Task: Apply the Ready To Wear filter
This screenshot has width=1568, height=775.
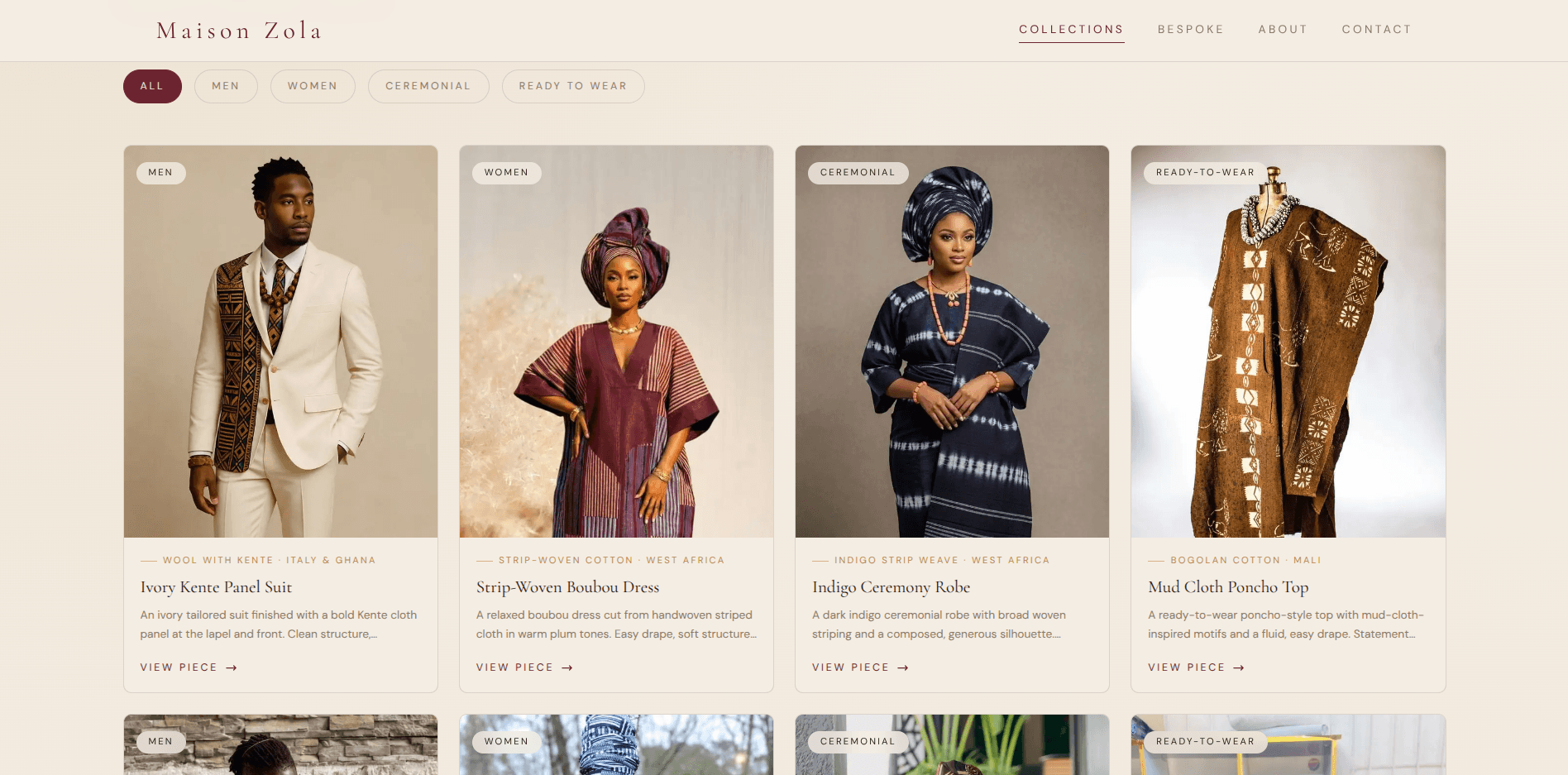Action: coord(573,86)
